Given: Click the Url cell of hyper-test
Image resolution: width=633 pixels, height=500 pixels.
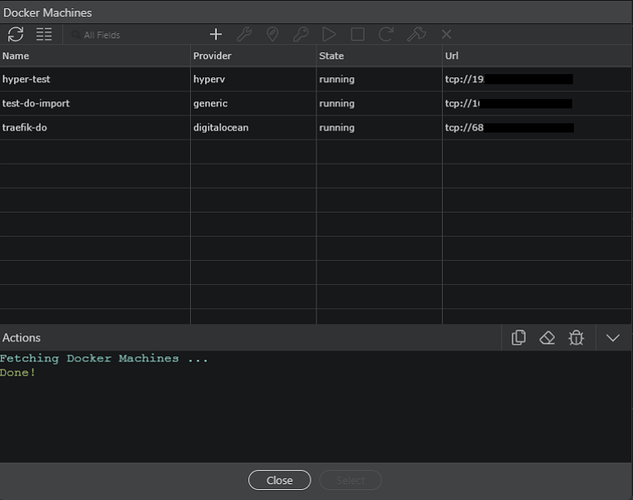Looking at the screenshot, I should [537, 79].
